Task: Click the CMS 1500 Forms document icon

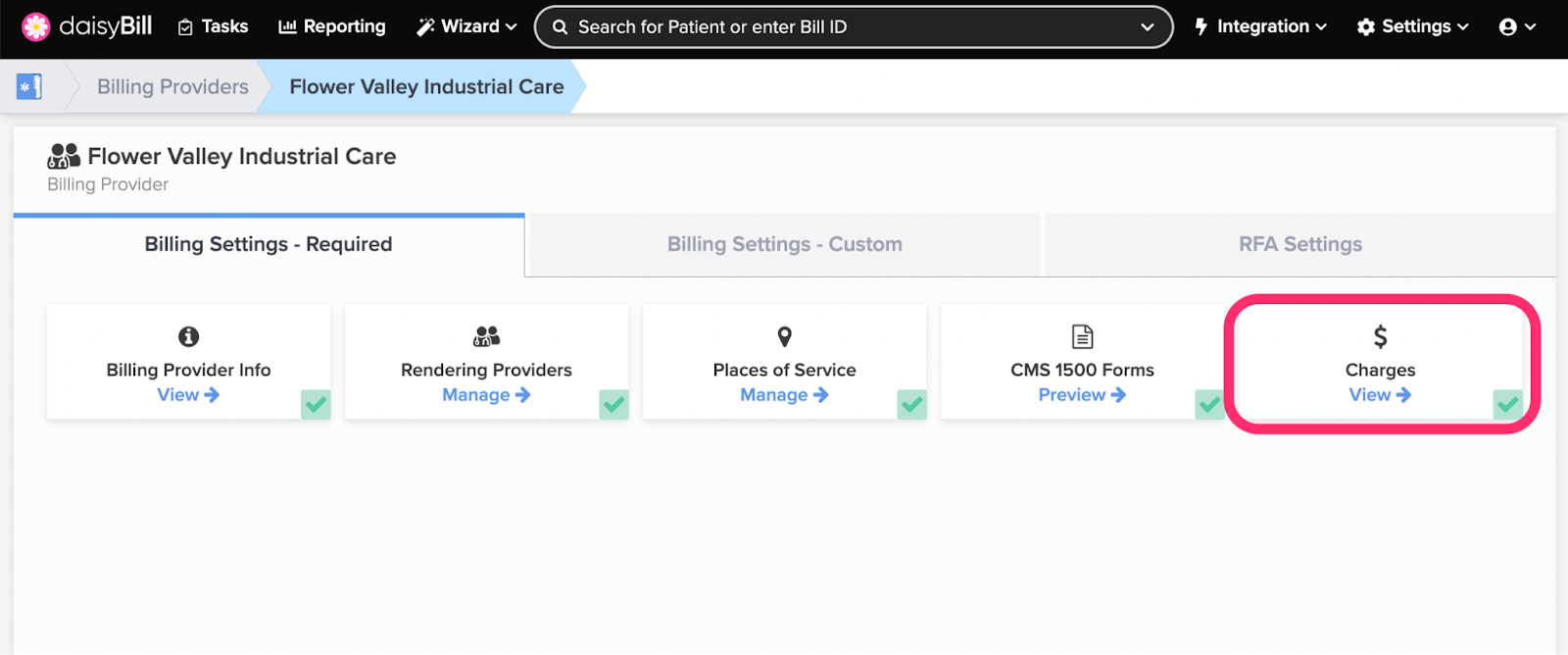Action: click(1083, 336)
